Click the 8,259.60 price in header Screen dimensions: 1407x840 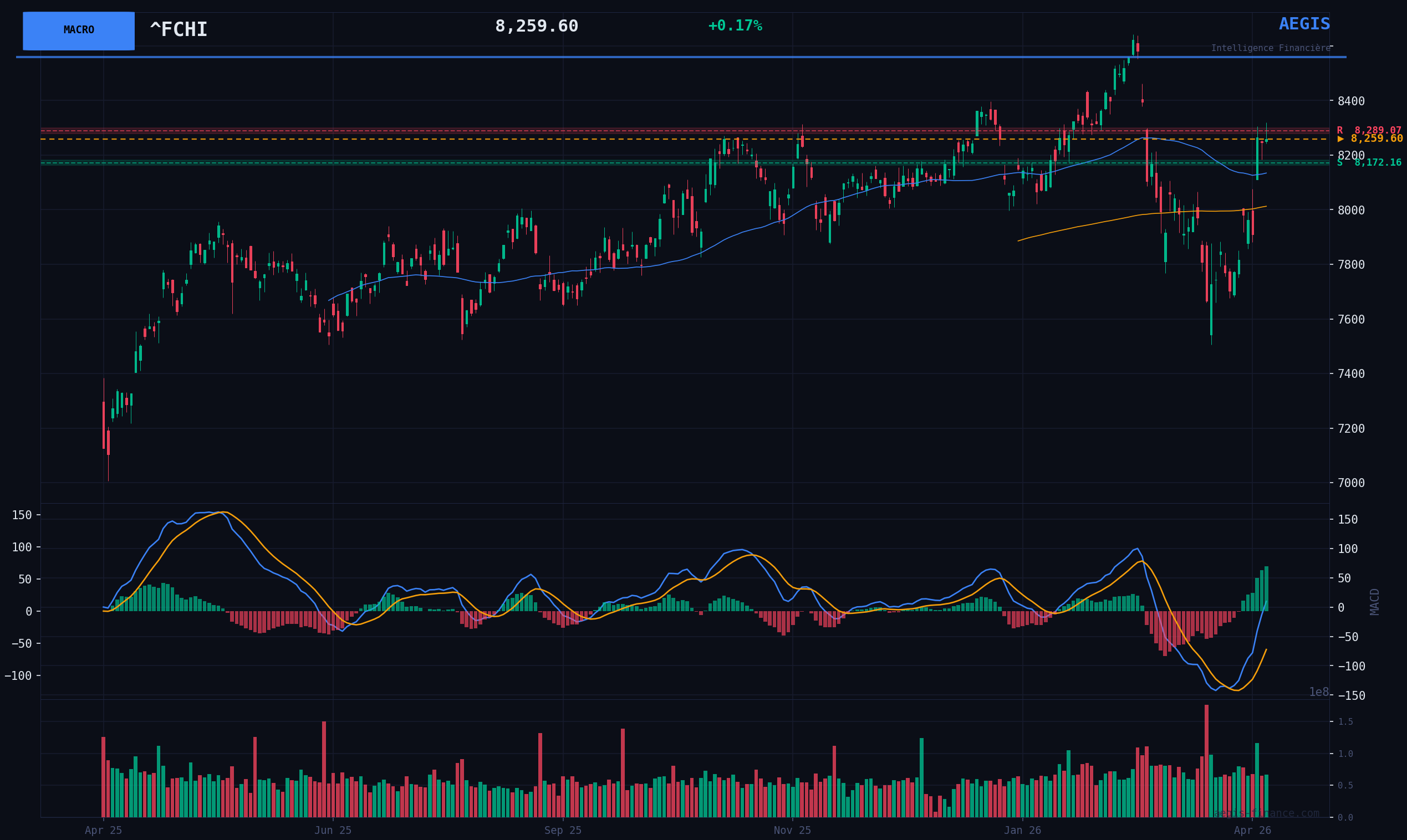coord(536,27)
